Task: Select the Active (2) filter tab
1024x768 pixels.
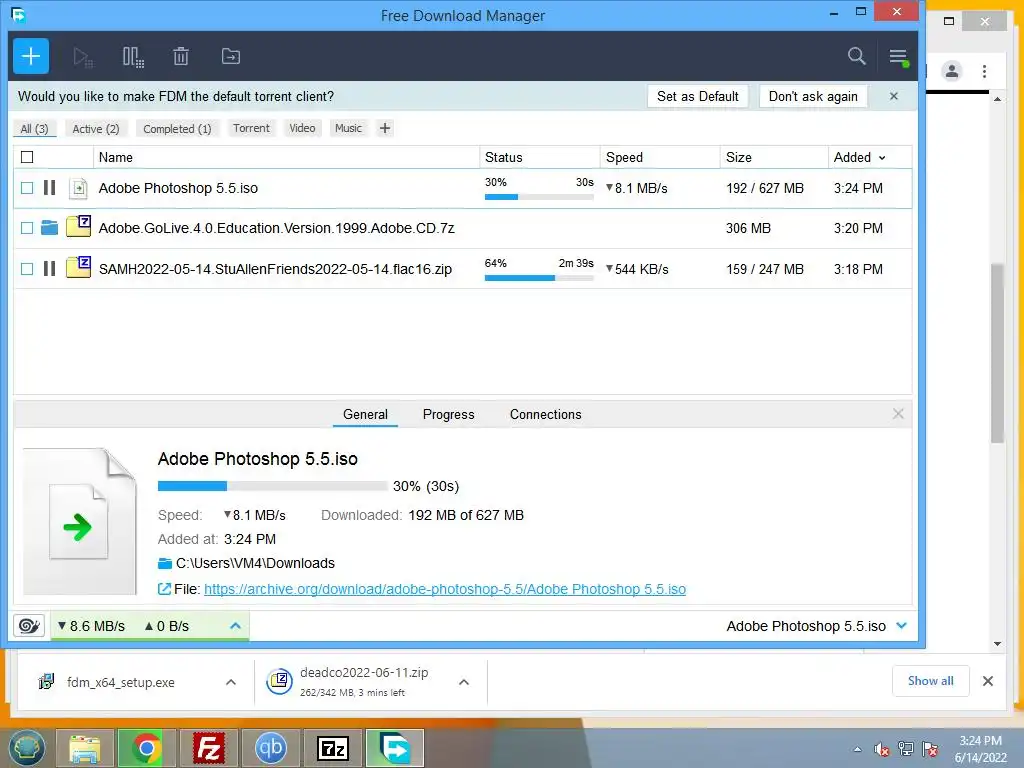Action: click(96, 129)
